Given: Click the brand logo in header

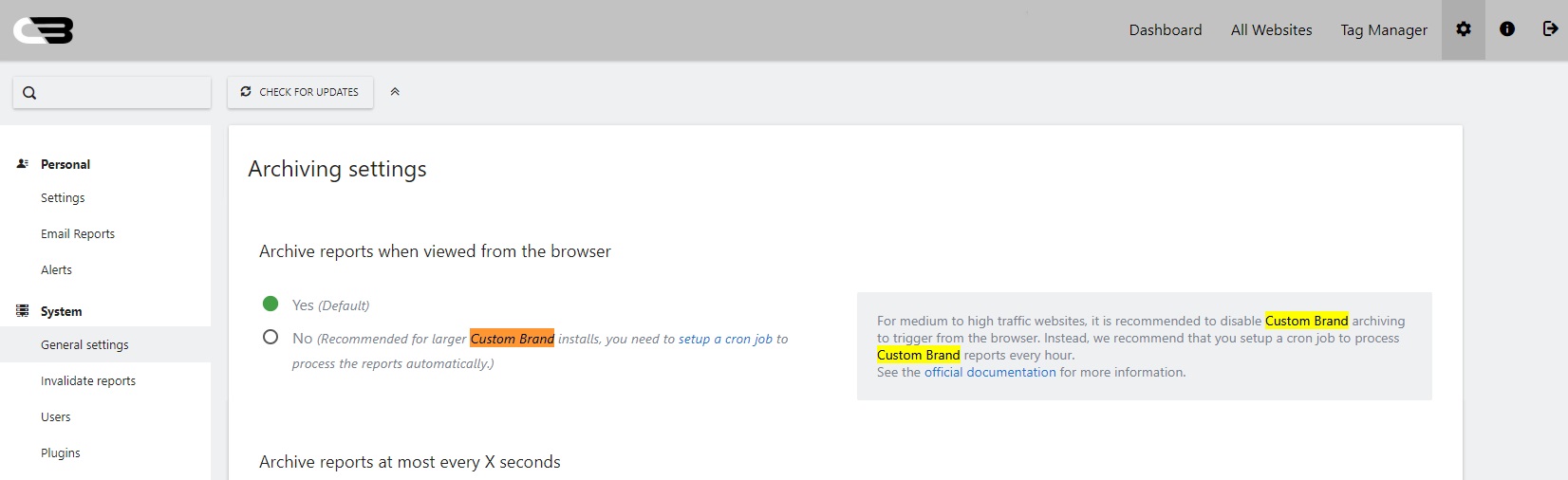Looking at the screenshot, I should coord(44,30).
